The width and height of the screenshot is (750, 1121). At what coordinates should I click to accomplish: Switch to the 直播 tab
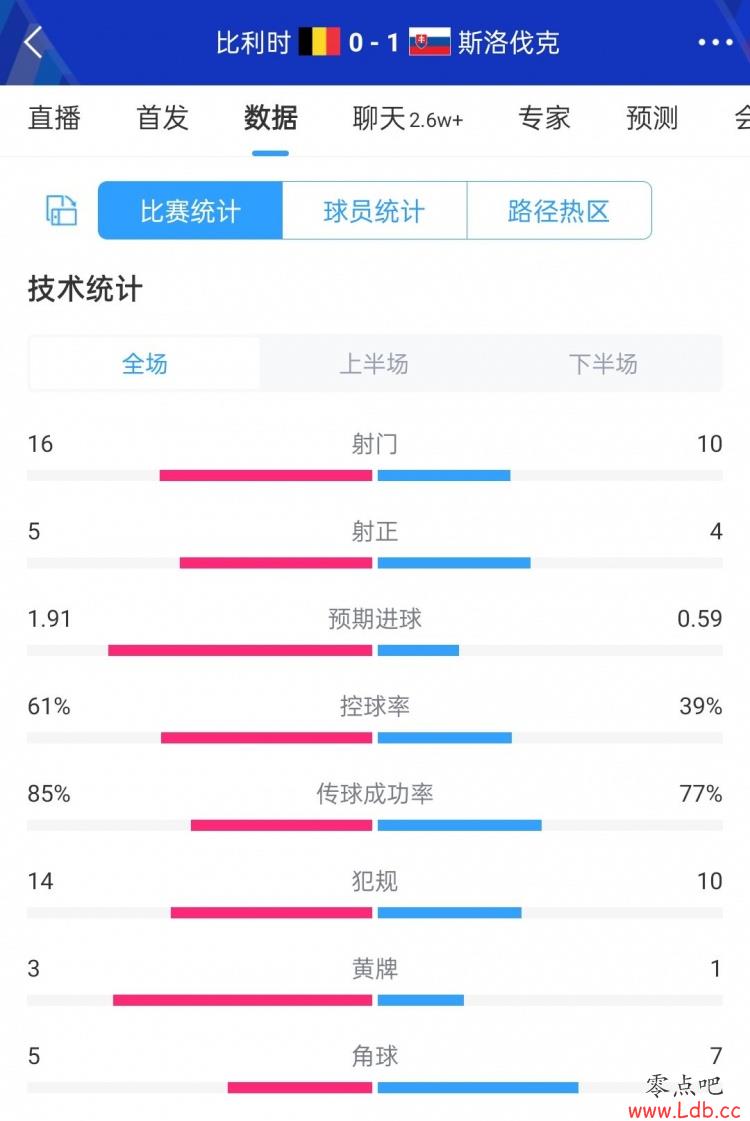[x=54, y=118]
